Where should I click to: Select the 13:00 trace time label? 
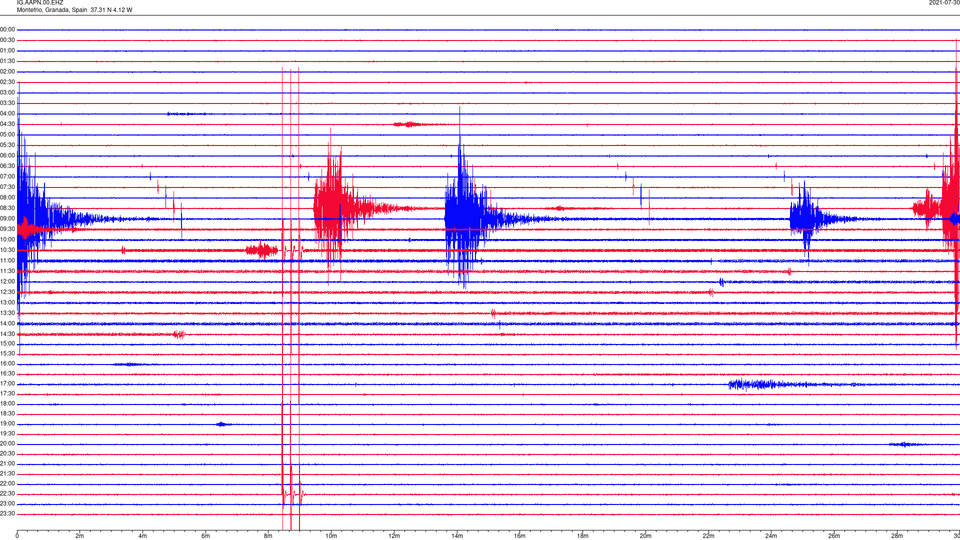click(7, 302)
